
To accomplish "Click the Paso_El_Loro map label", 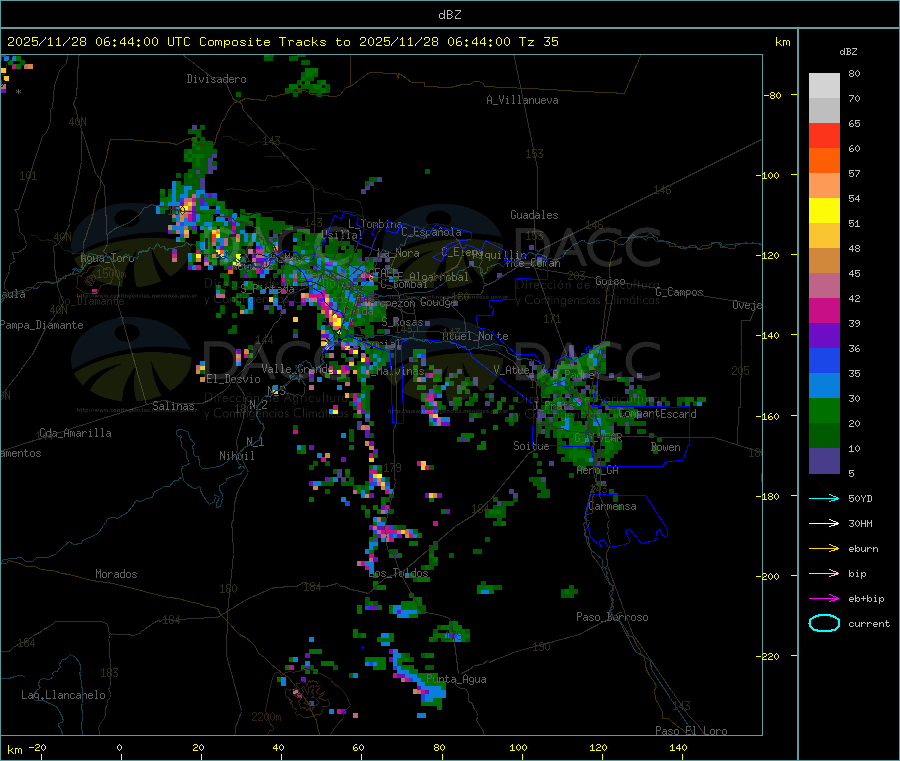I will click(691, 731).
